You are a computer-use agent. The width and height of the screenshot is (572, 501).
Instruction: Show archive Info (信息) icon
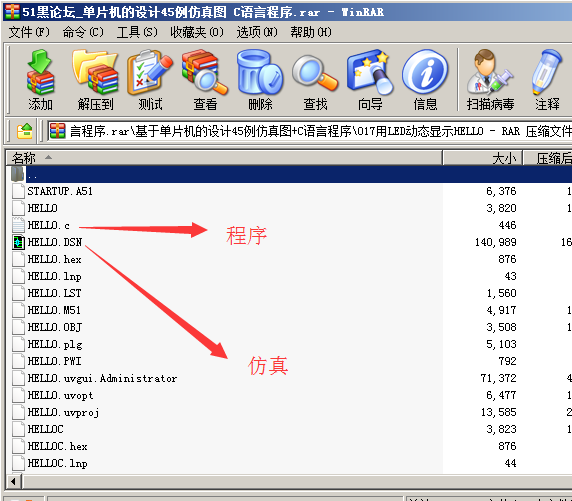pyautogui.click(x=425, y=80)
